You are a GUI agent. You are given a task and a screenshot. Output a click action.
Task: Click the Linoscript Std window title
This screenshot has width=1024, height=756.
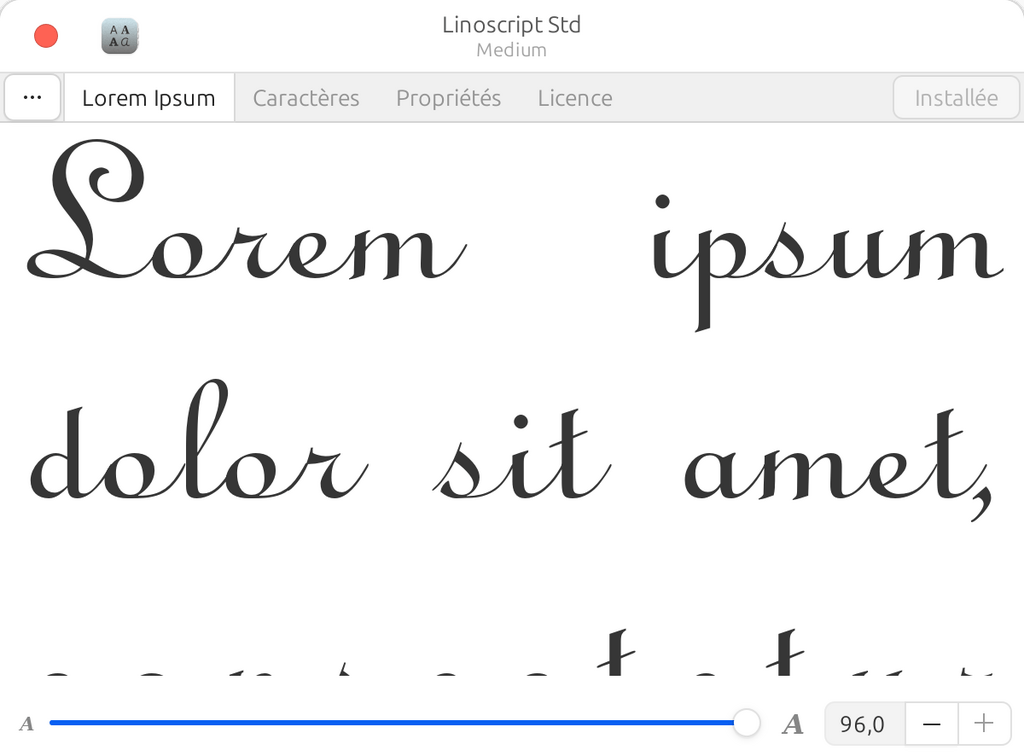coord(511,25)
